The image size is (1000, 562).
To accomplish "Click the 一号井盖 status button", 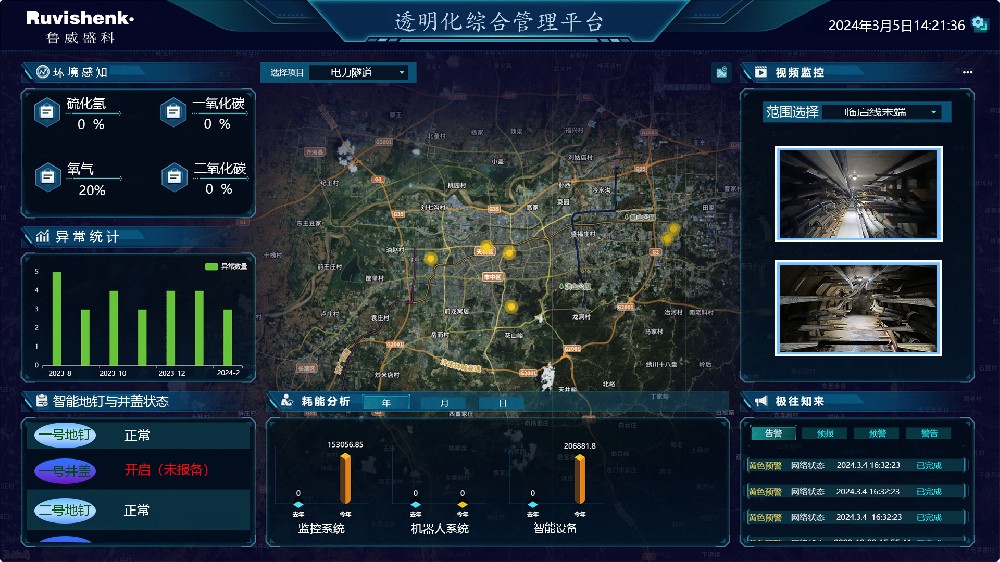I will click(x=65, y=471).
